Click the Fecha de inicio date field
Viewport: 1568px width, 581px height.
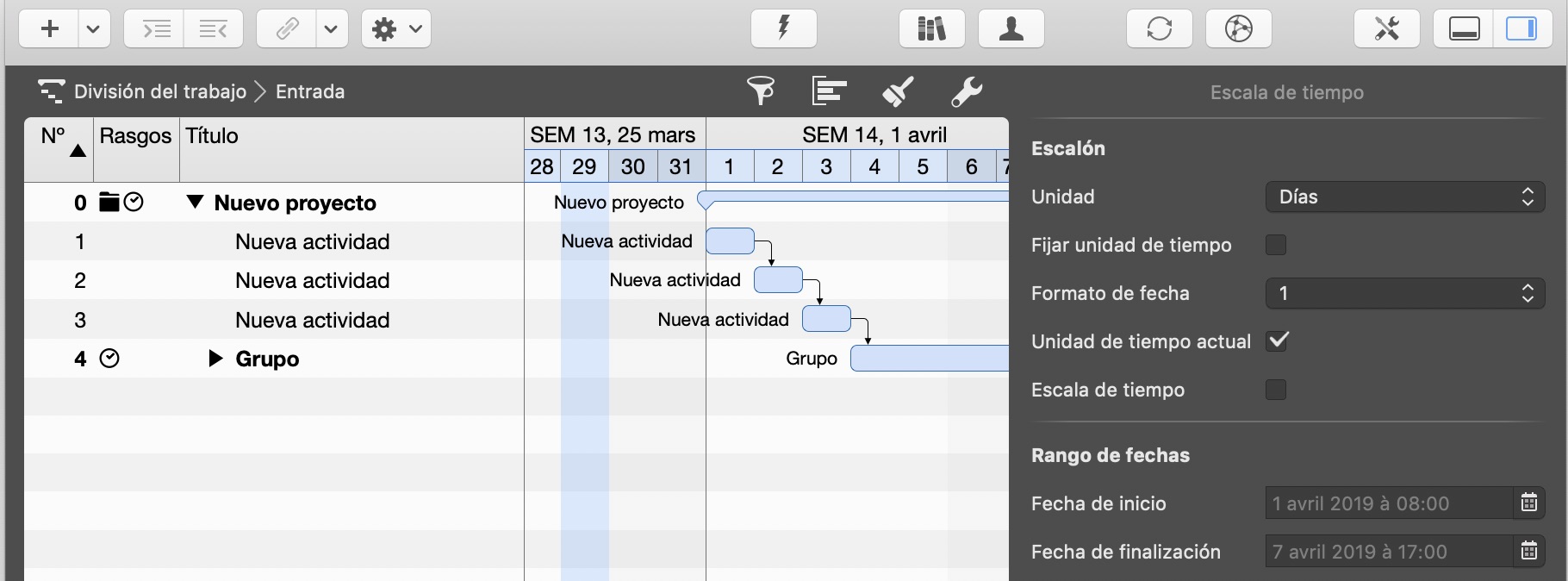pos(1387,503)
